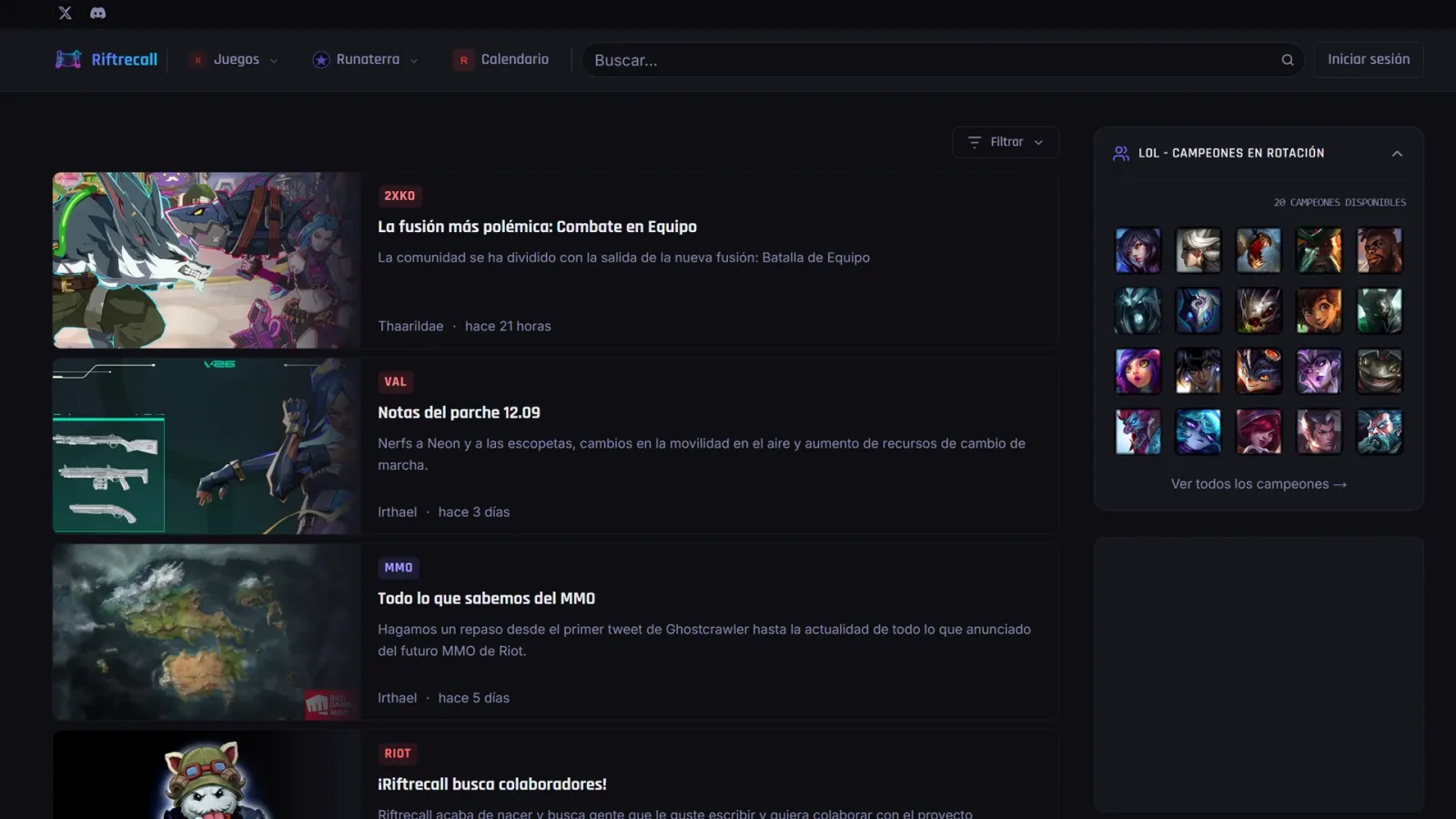1456x819 pixels.
Task: Open article Todo lo que sabemos del MMO
Action: [486, 598]
